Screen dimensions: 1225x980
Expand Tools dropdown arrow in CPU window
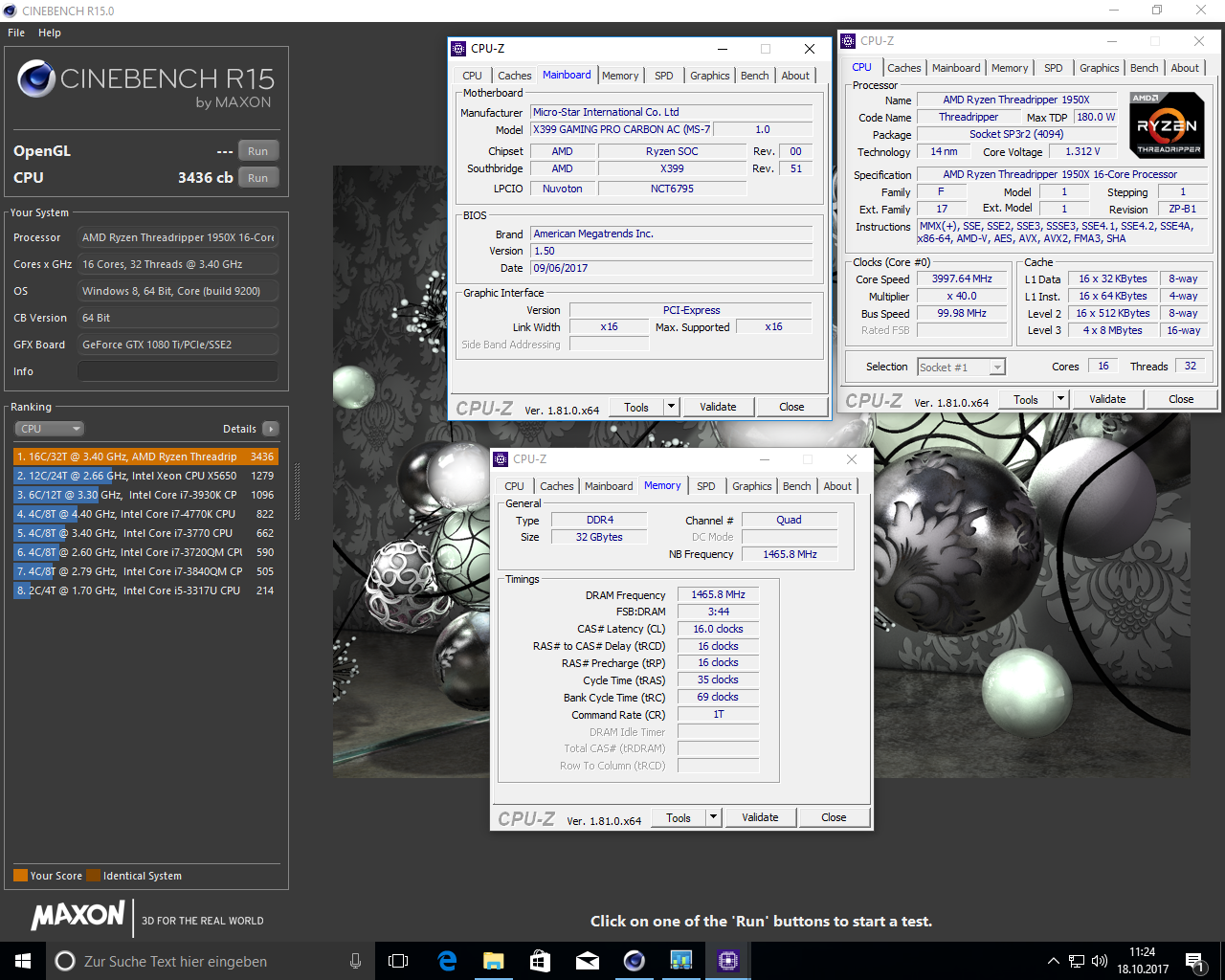(1061, 399)
